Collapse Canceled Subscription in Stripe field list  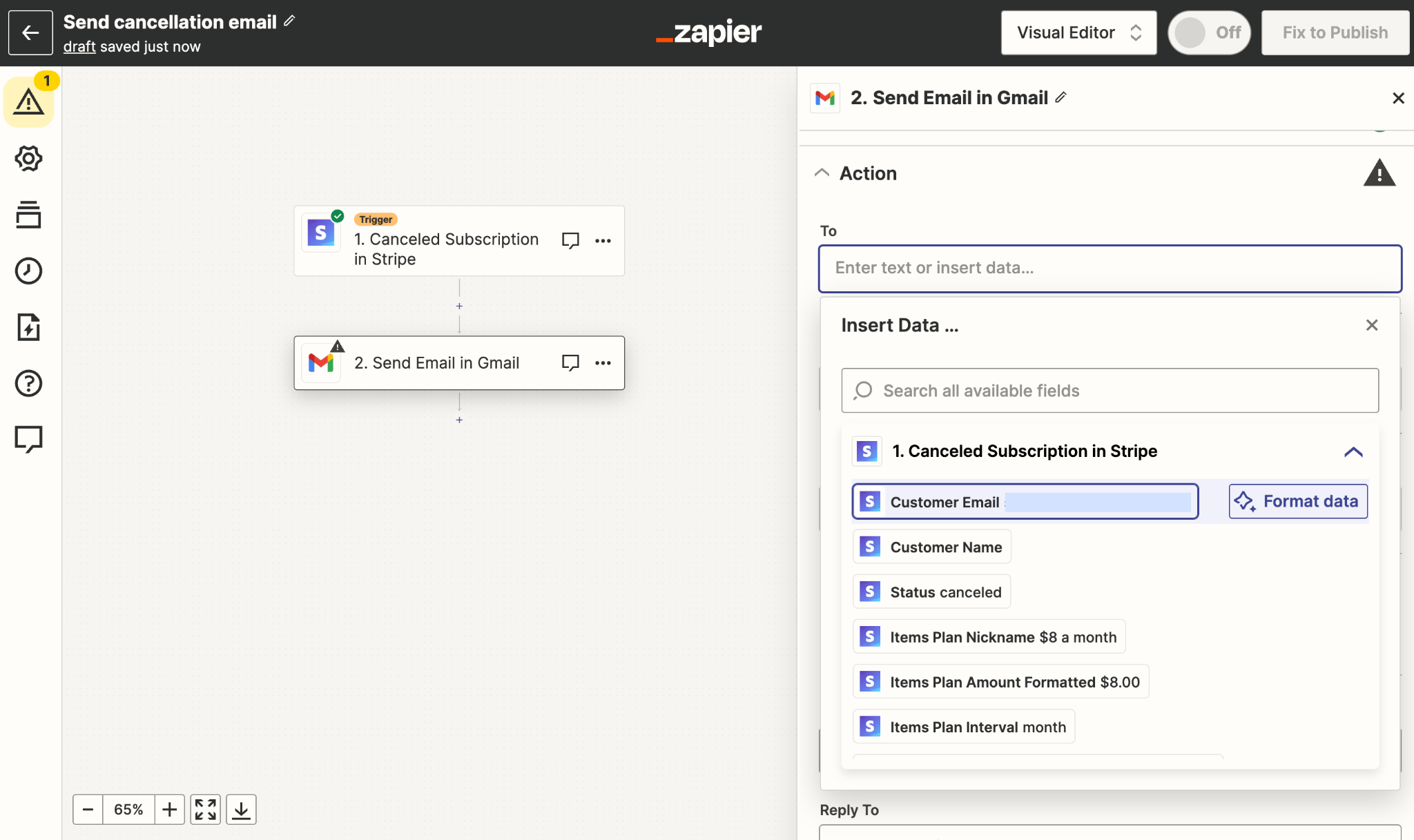1353,452
